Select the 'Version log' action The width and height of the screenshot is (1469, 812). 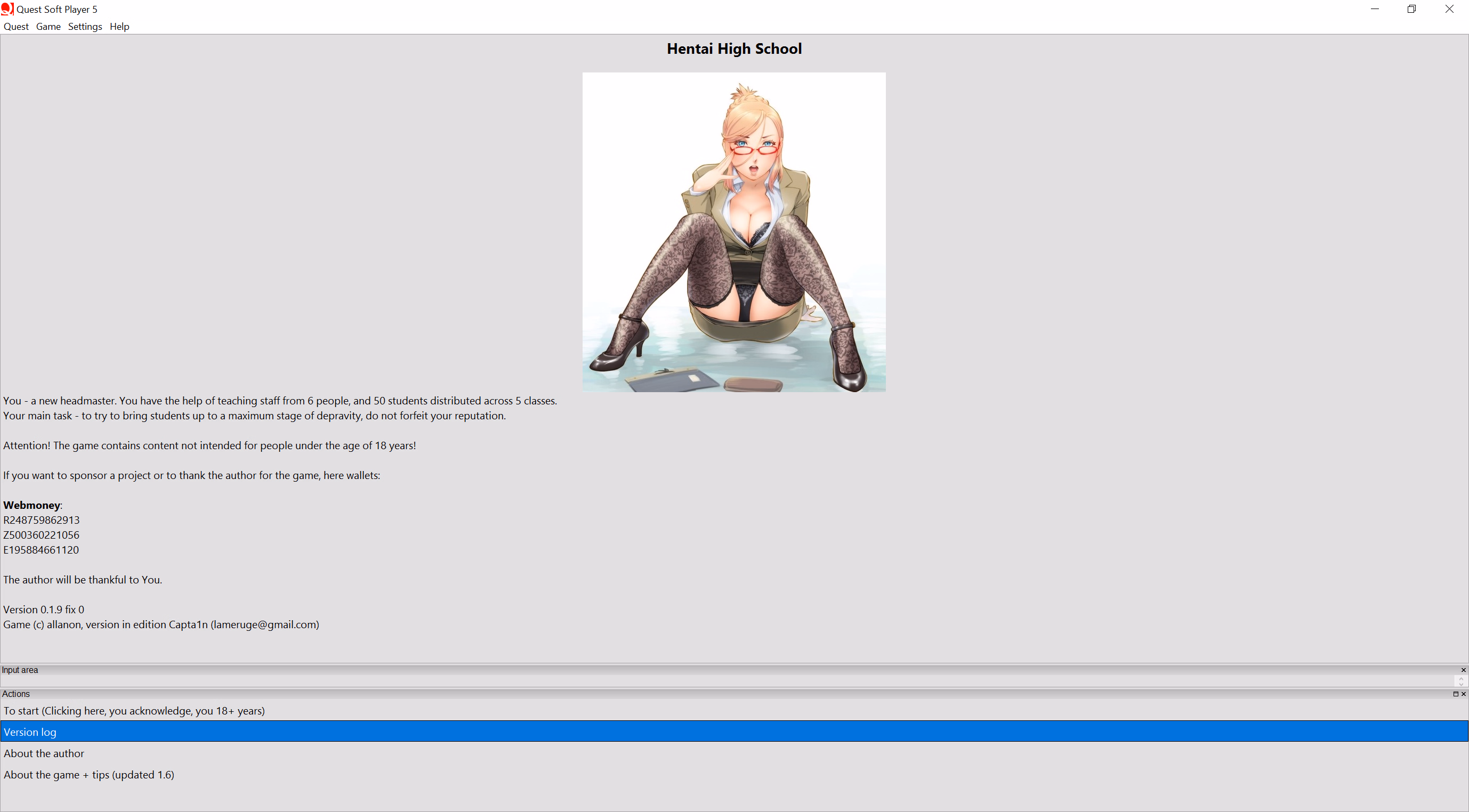pyautogui.click(x=734, y=732)
